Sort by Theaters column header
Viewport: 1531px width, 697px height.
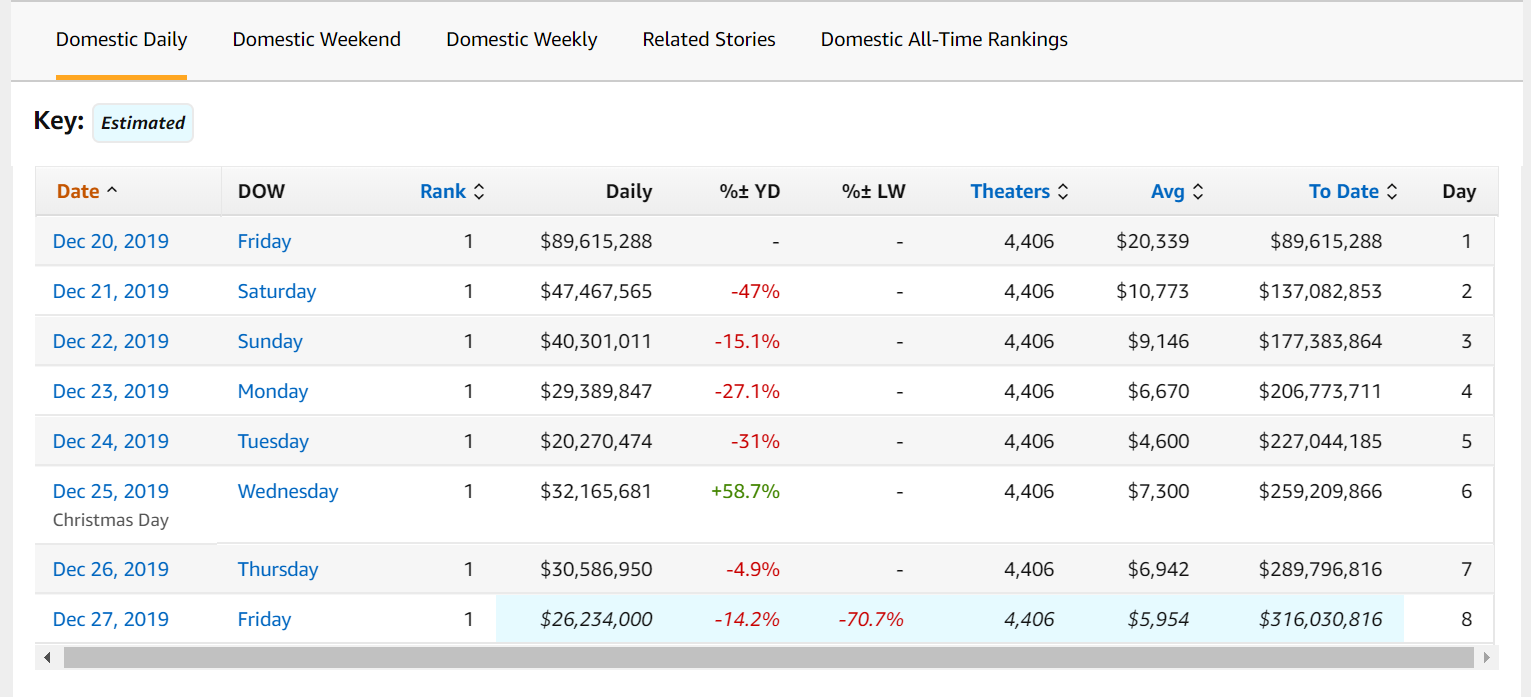point(1010,191)
